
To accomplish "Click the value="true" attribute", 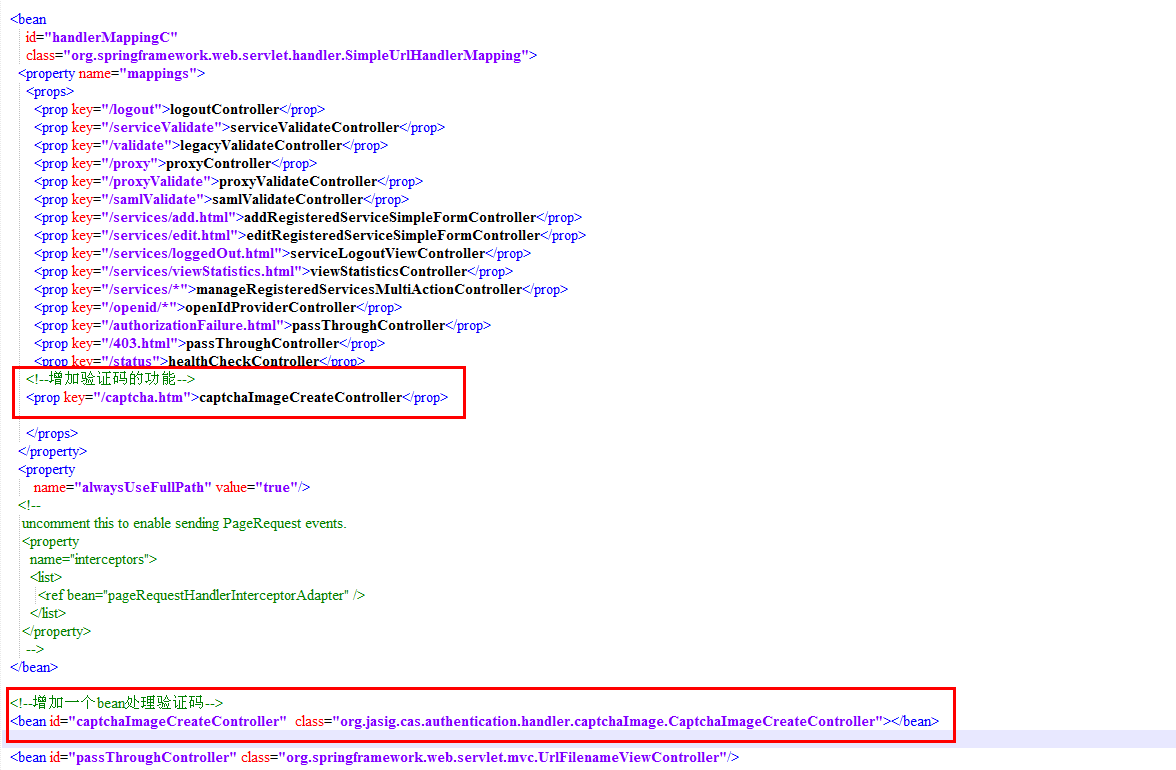I will click(257, 487).
